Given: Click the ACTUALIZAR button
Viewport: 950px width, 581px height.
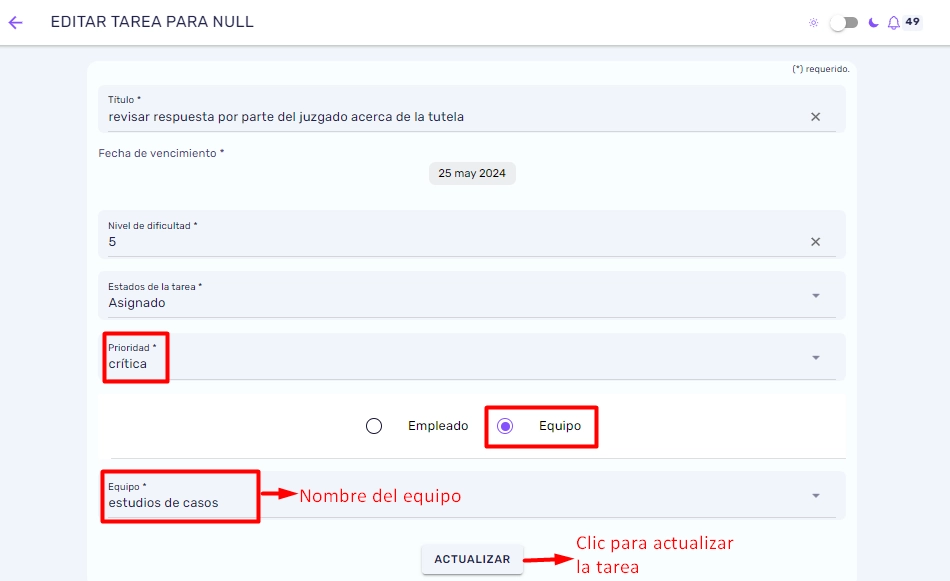Looking at the screenshot, I should (472, 559).
